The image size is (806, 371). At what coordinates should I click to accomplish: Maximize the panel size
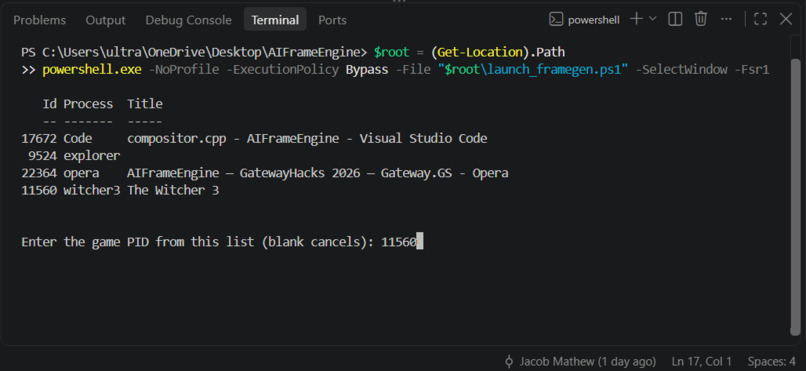pyautogui.click(x=760, y=20)
